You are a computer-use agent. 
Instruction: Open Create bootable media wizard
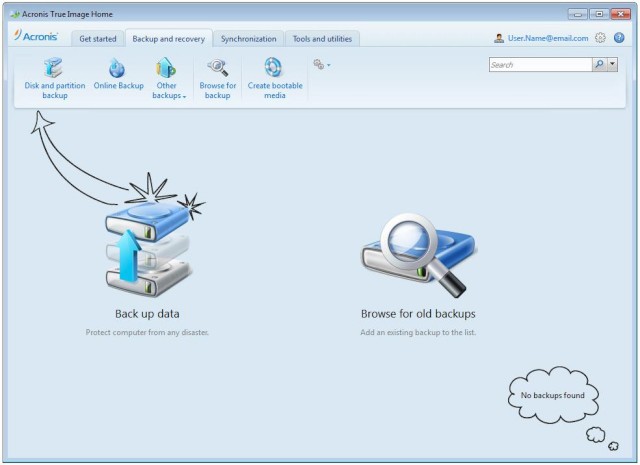click(x=275, y=79)
